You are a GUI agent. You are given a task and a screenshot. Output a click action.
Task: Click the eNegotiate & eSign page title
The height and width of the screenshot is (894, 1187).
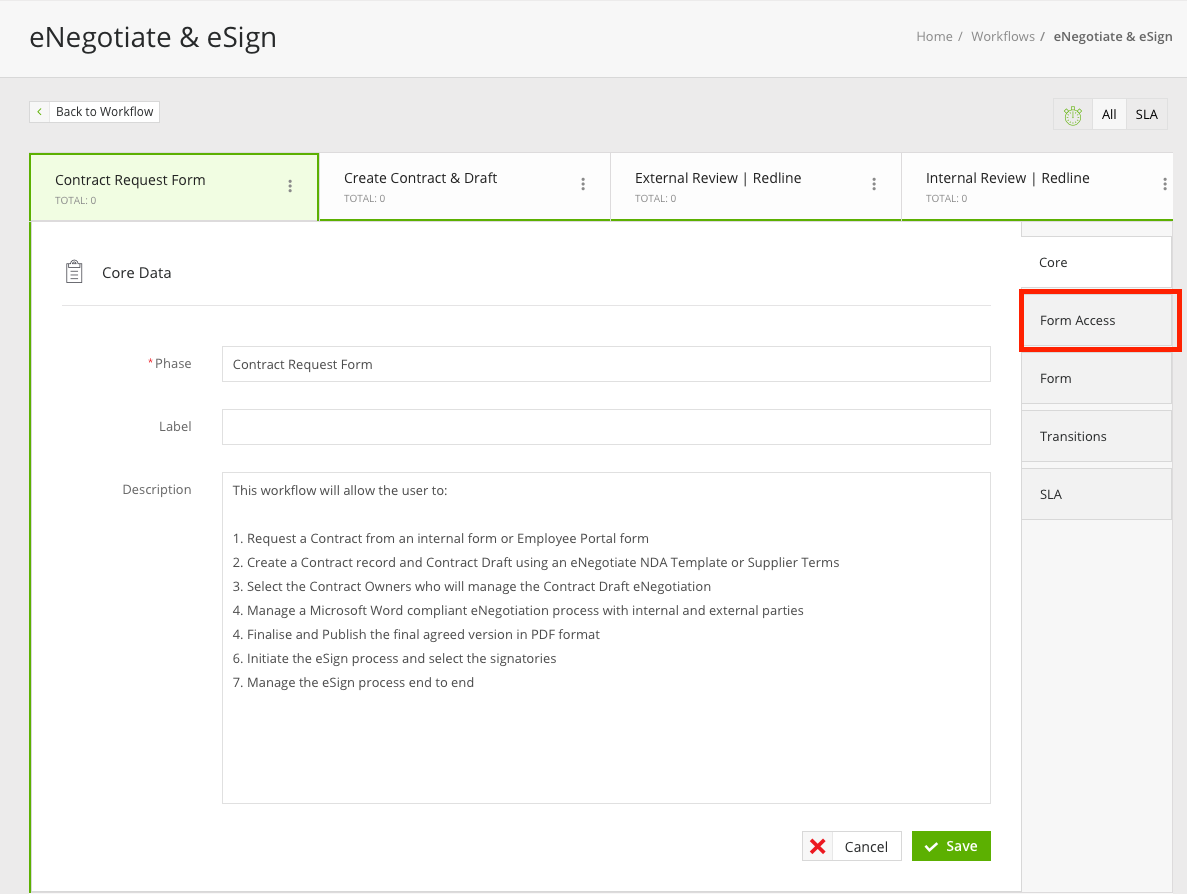[x=153, y=37]
